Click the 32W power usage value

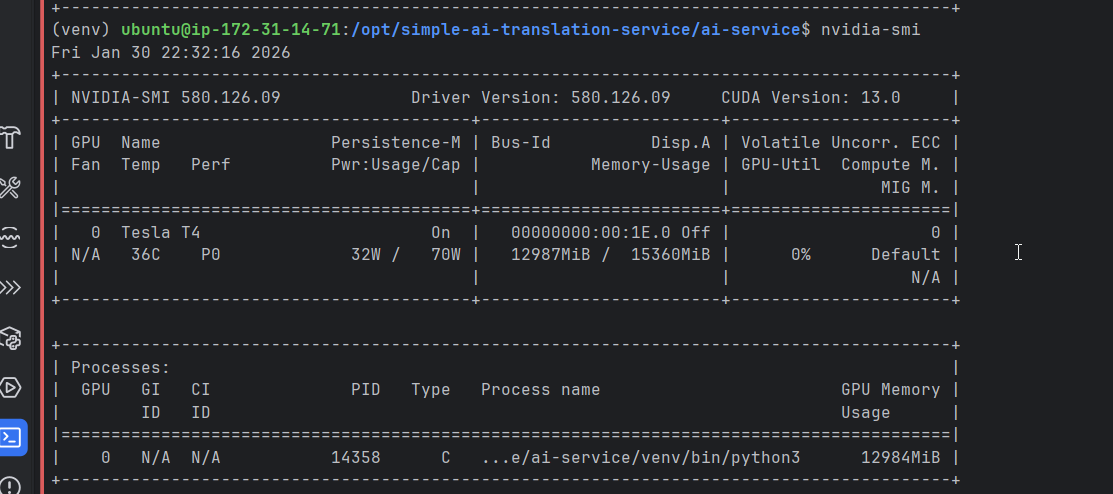[366, 255]
